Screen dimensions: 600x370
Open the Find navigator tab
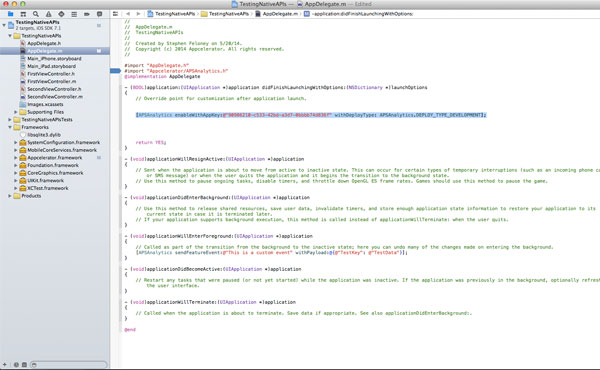click(36, 14)
